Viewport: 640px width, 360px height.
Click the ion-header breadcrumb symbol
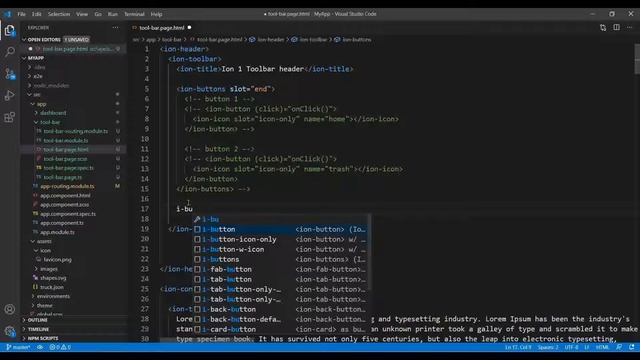point(267,40)
